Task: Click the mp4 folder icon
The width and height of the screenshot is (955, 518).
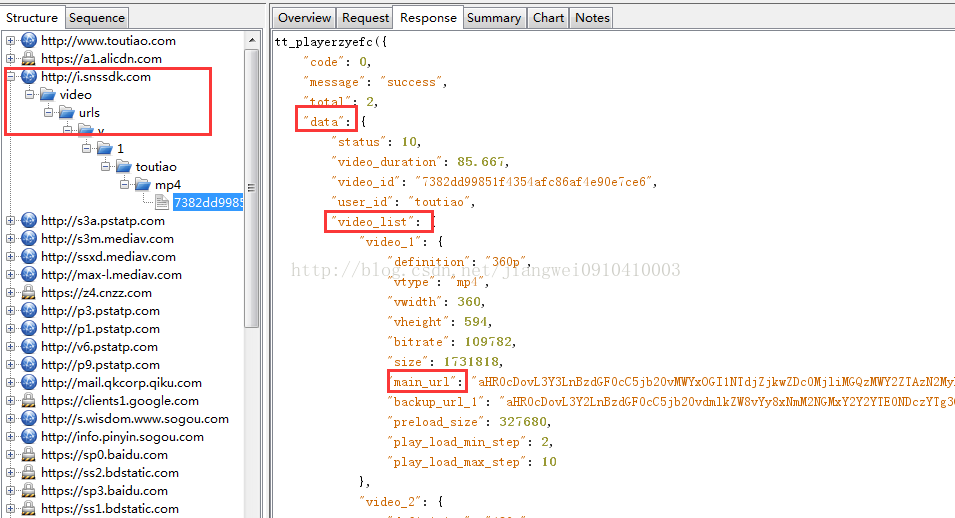Action: point(143,185)
